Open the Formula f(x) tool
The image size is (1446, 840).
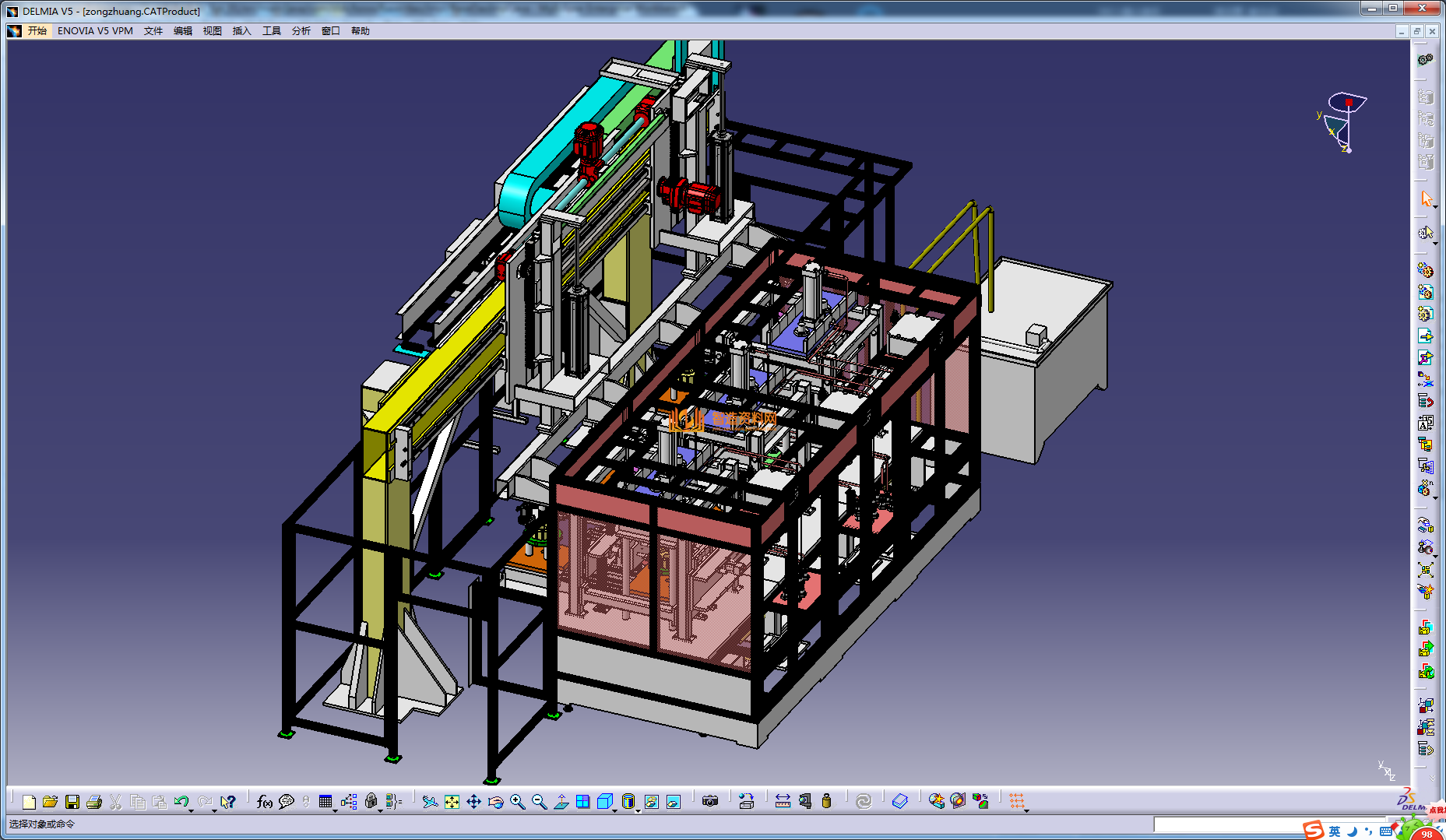pos(265,801)
